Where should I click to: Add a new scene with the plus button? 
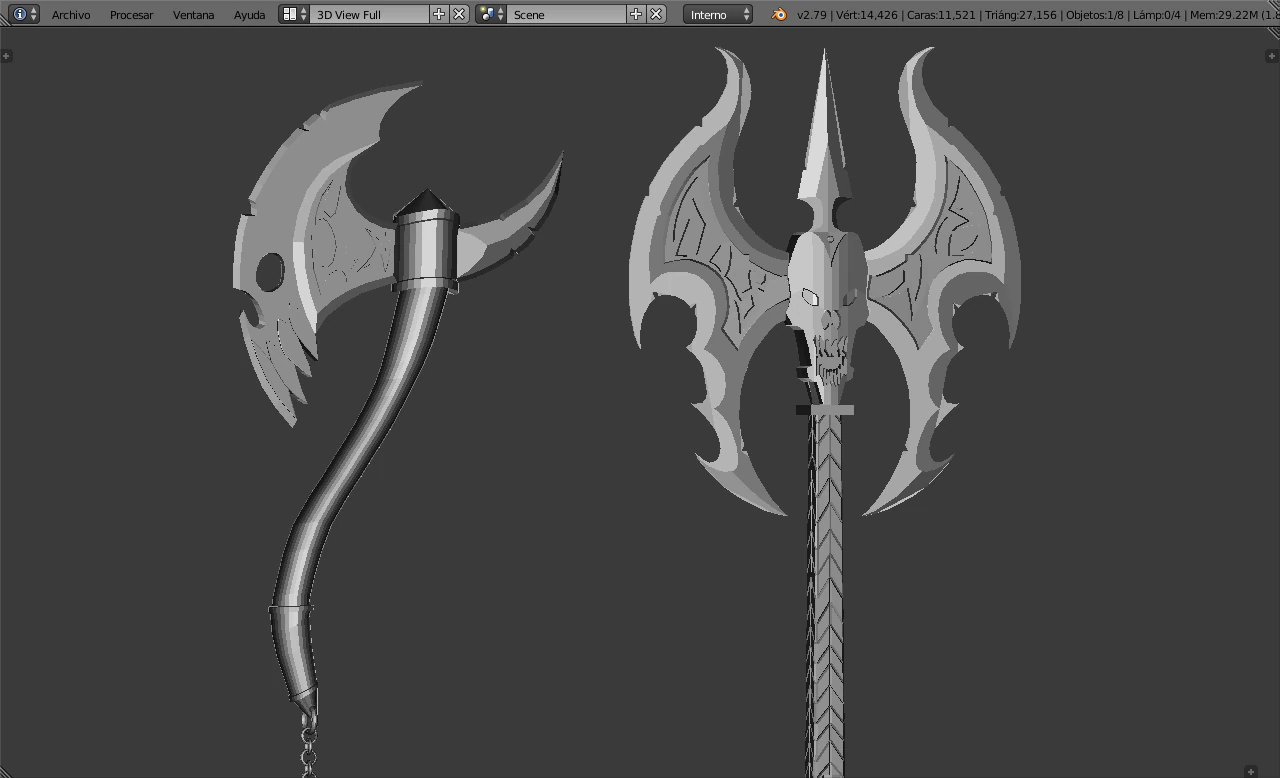click(x=634, y=14)
